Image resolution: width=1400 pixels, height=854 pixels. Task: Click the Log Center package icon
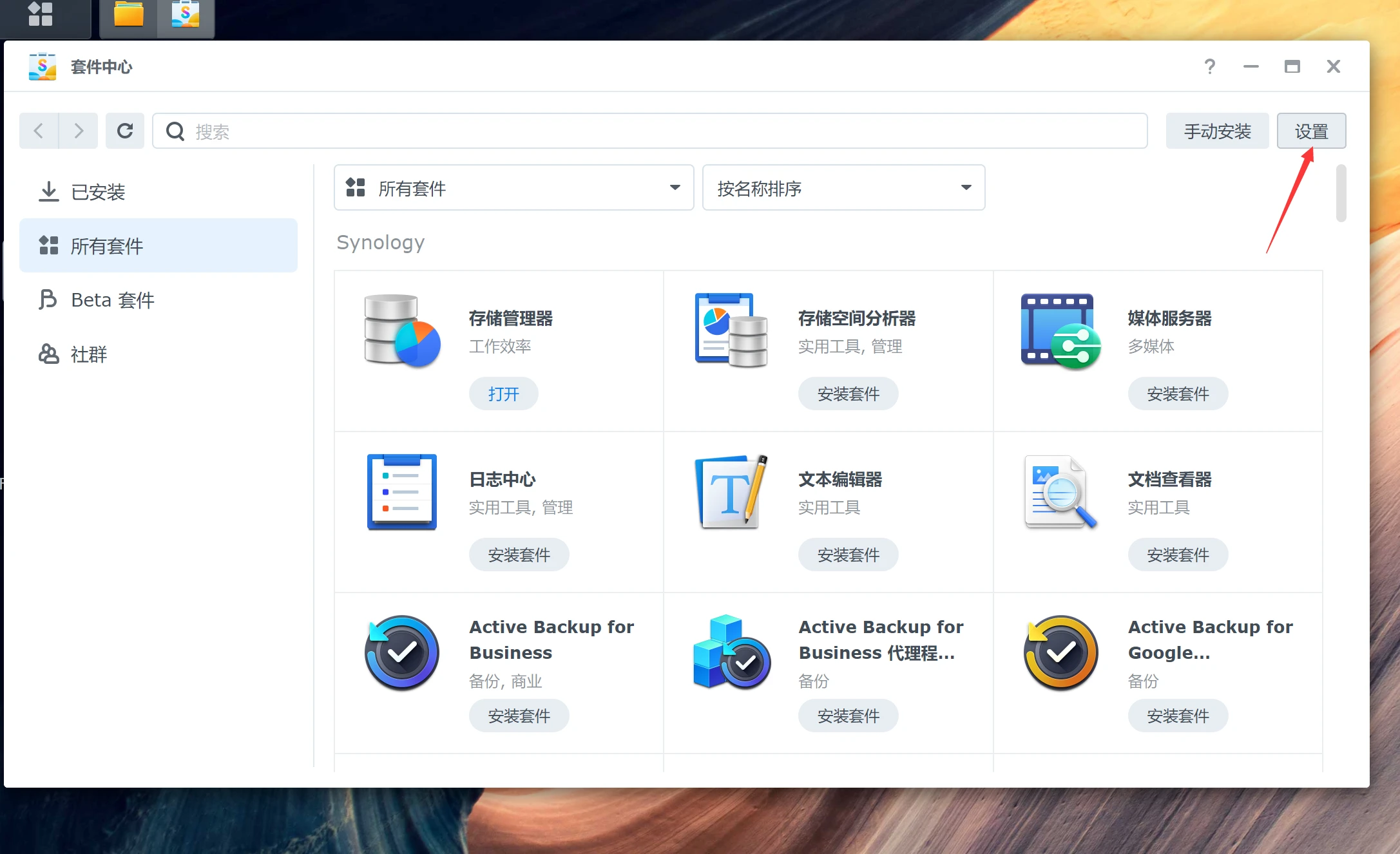(x=402, y=492)
